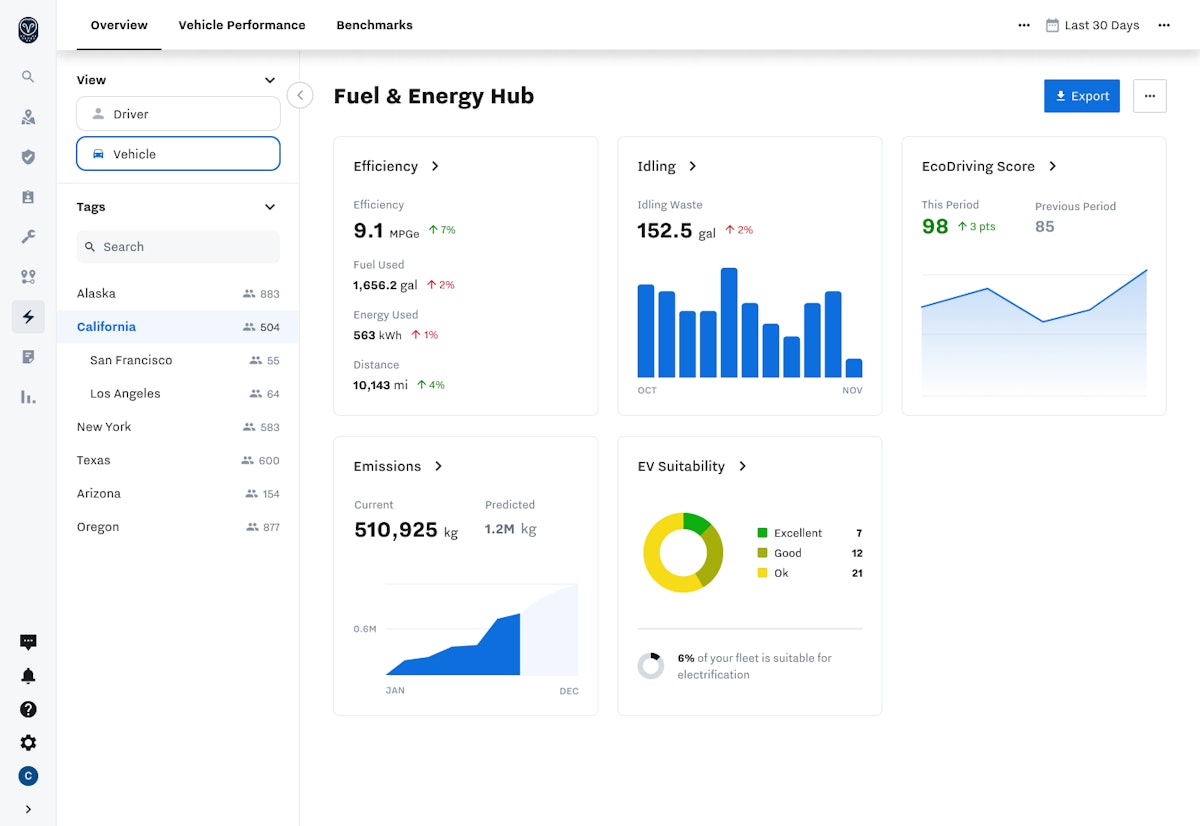Click the Export button
The height and width of the screenshot is (826, 1200).
click(x=1081, y=95)
